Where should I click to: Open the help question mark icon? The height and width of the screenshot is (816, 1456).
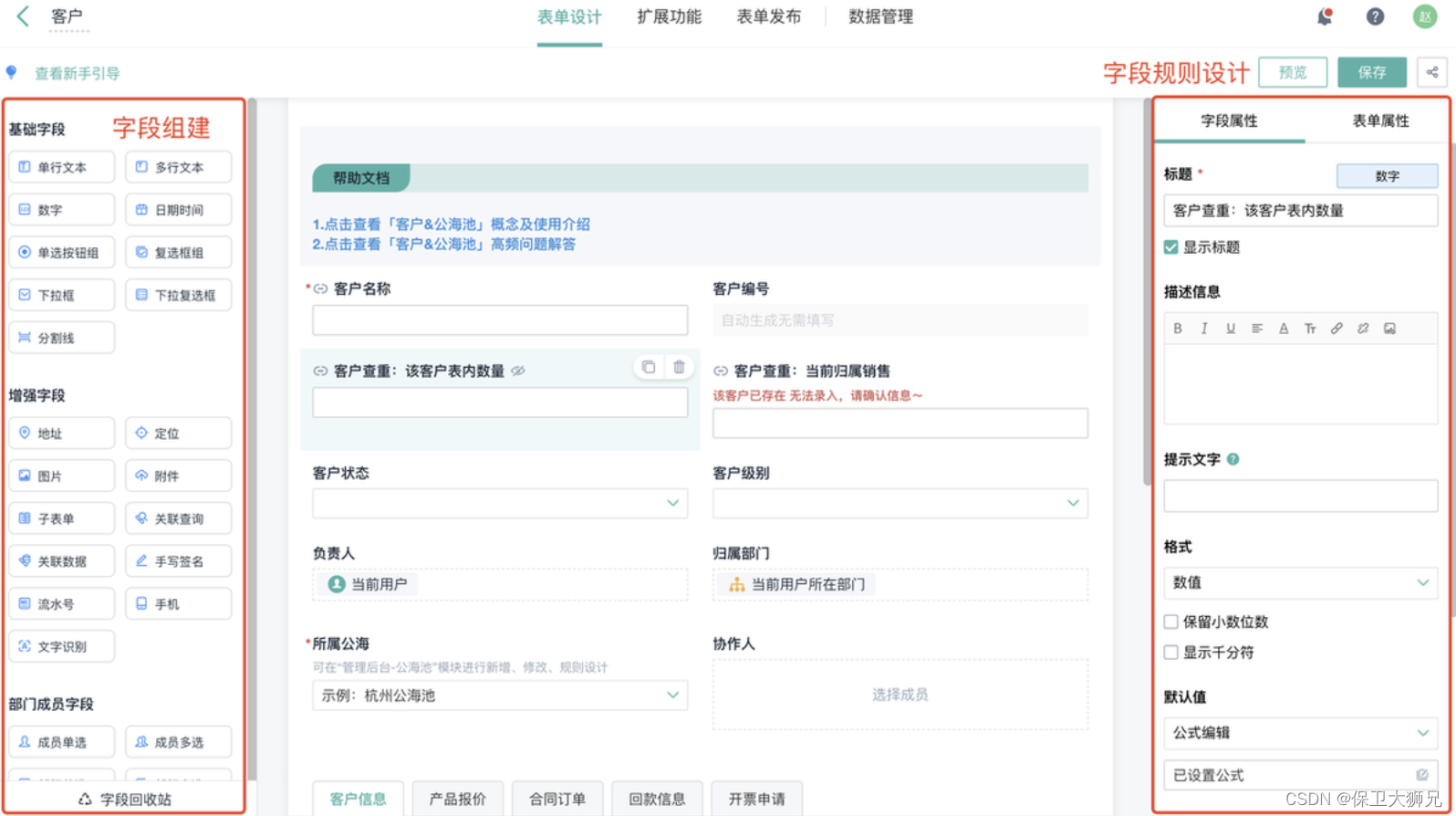(x=1375, y=16)
